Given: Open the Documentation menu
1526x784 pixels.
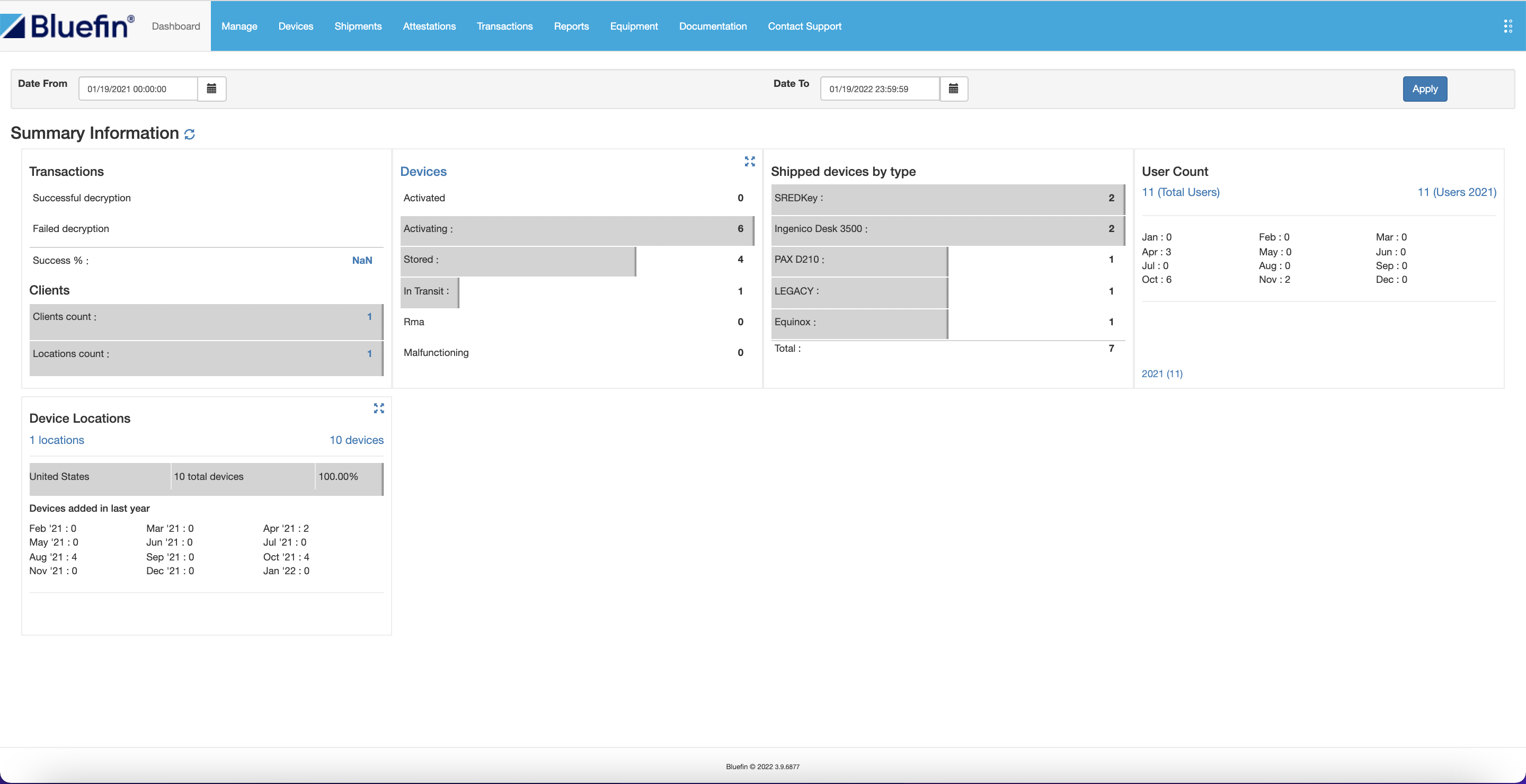Looking at the screenshot, I should click(713, 26).
